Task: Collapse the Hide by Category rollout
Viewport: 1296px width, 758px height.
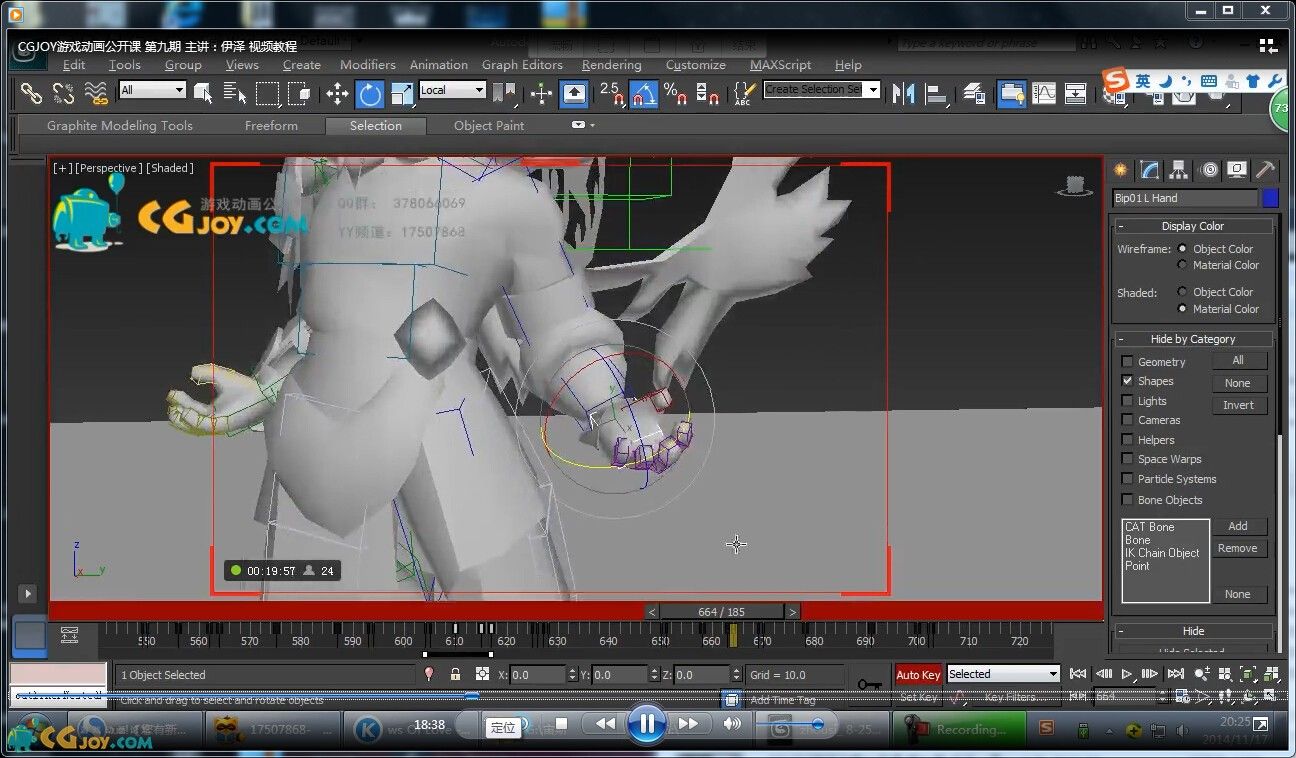Action: pyautogui.click(x=1193, y=339)
